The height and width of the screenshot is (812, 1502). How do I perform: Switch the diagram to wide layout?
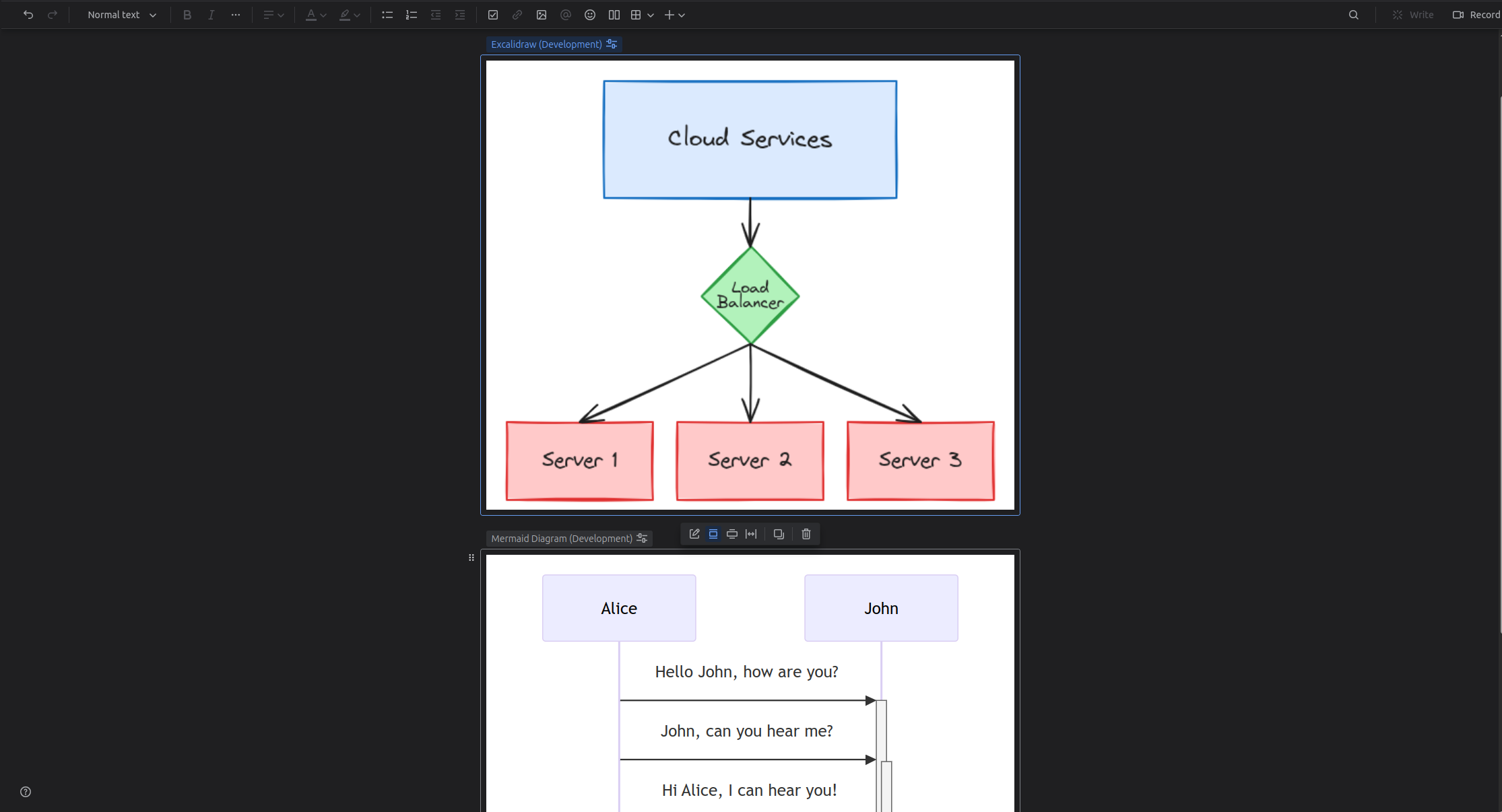coord(732,534)
